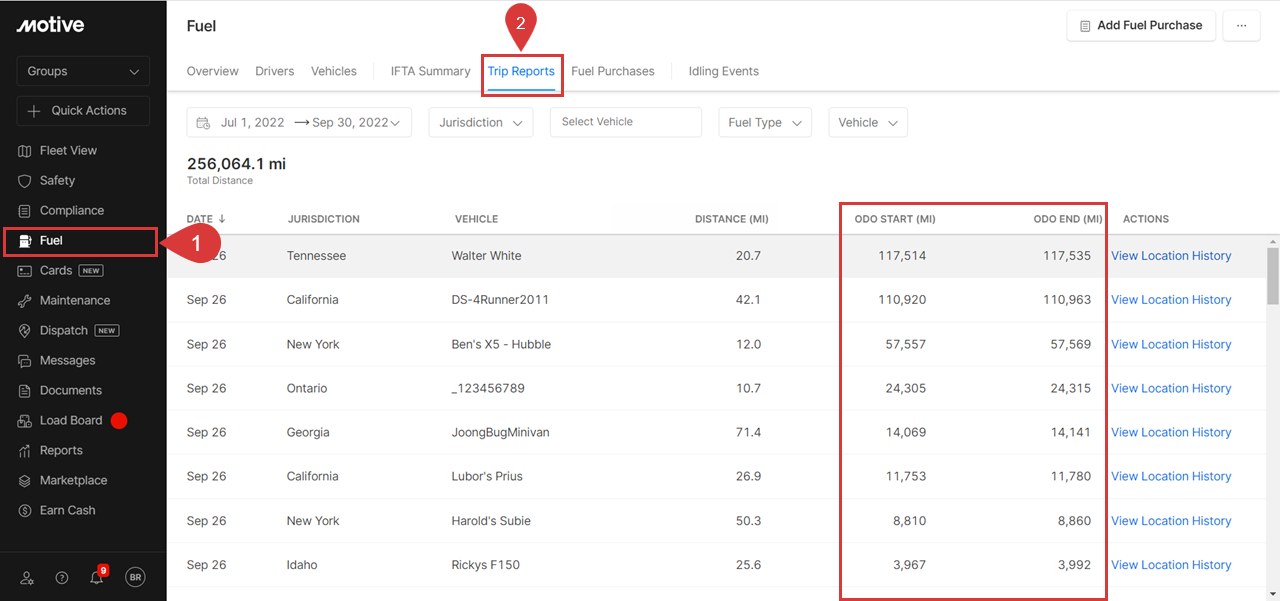The image size is (1280, 601).
Task: Click the 117,514 odometer start value
Action: pyautogui.click(x=902, y=256)
